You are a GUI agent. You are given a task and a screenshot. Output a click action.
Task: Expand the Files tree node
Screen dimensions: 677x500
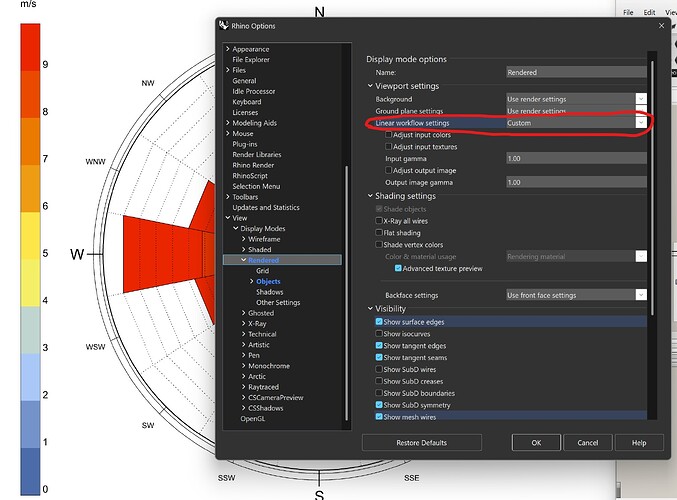[x=228, y=70]
